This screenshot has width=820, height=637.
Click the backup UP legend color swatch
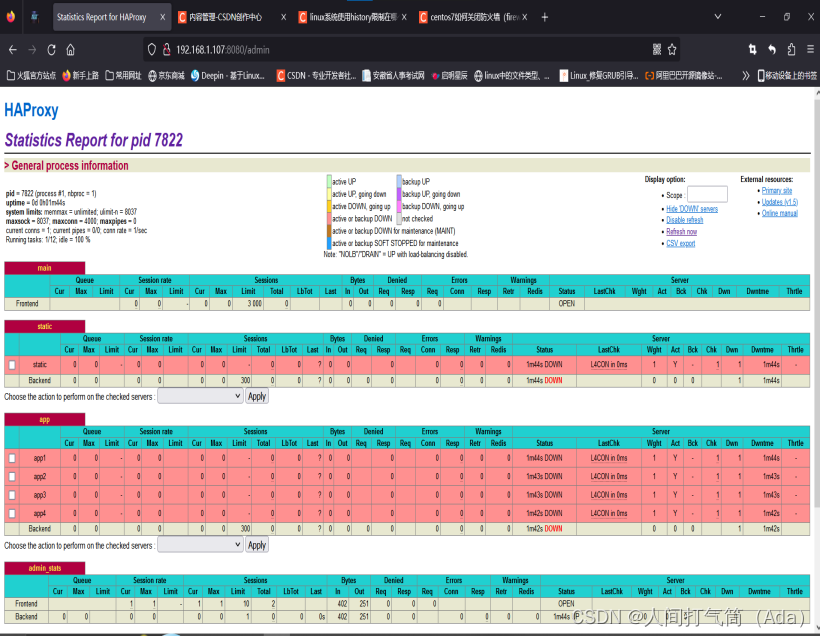(x=399, y=181)
